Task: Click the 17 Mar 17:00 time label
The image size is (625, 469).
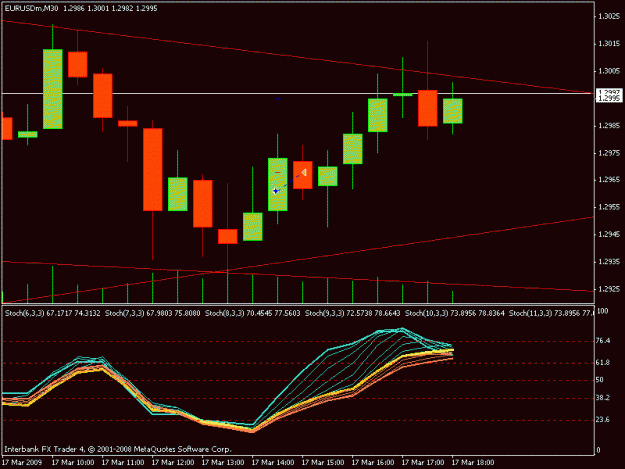Action: [423, 463]
